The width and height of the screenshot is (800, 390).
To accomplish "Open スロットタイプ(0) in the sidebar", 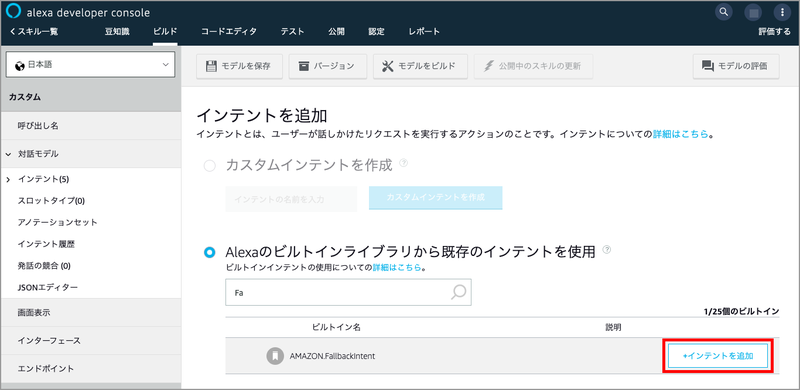I will pyautogui.click(x=52, y=201).
